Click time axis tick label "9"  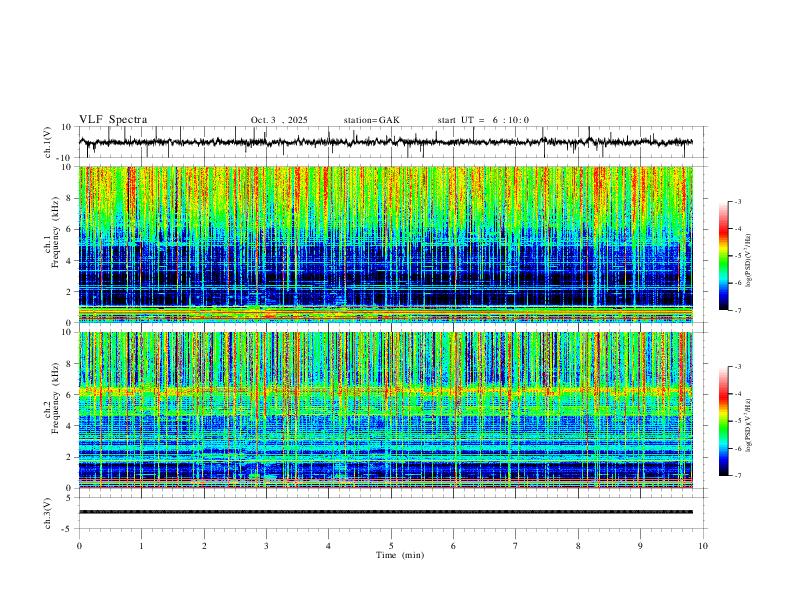pos(640,546)
